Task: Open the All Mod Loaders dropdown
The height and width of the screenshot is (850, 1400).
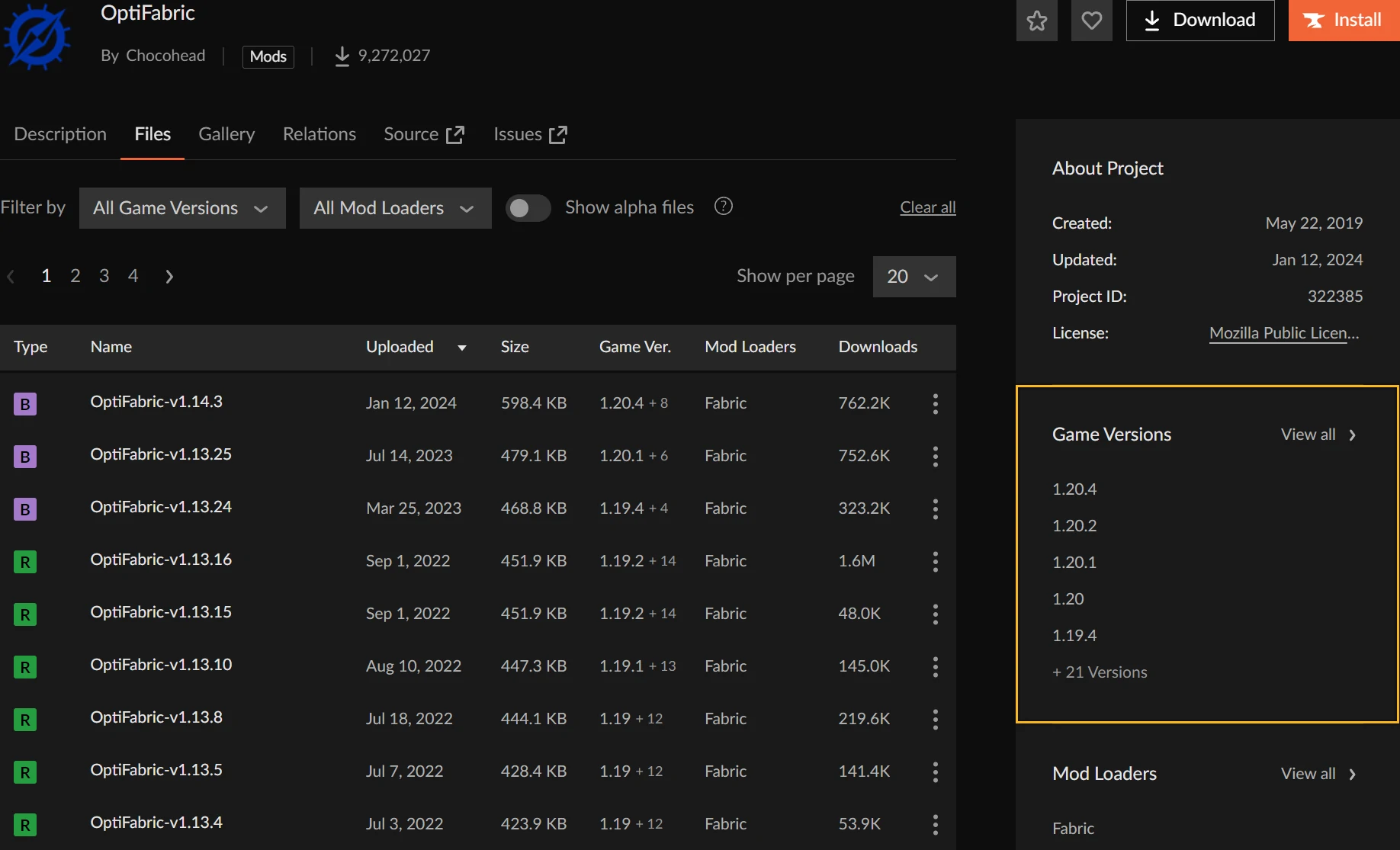Action: click(x=395, y=208)
